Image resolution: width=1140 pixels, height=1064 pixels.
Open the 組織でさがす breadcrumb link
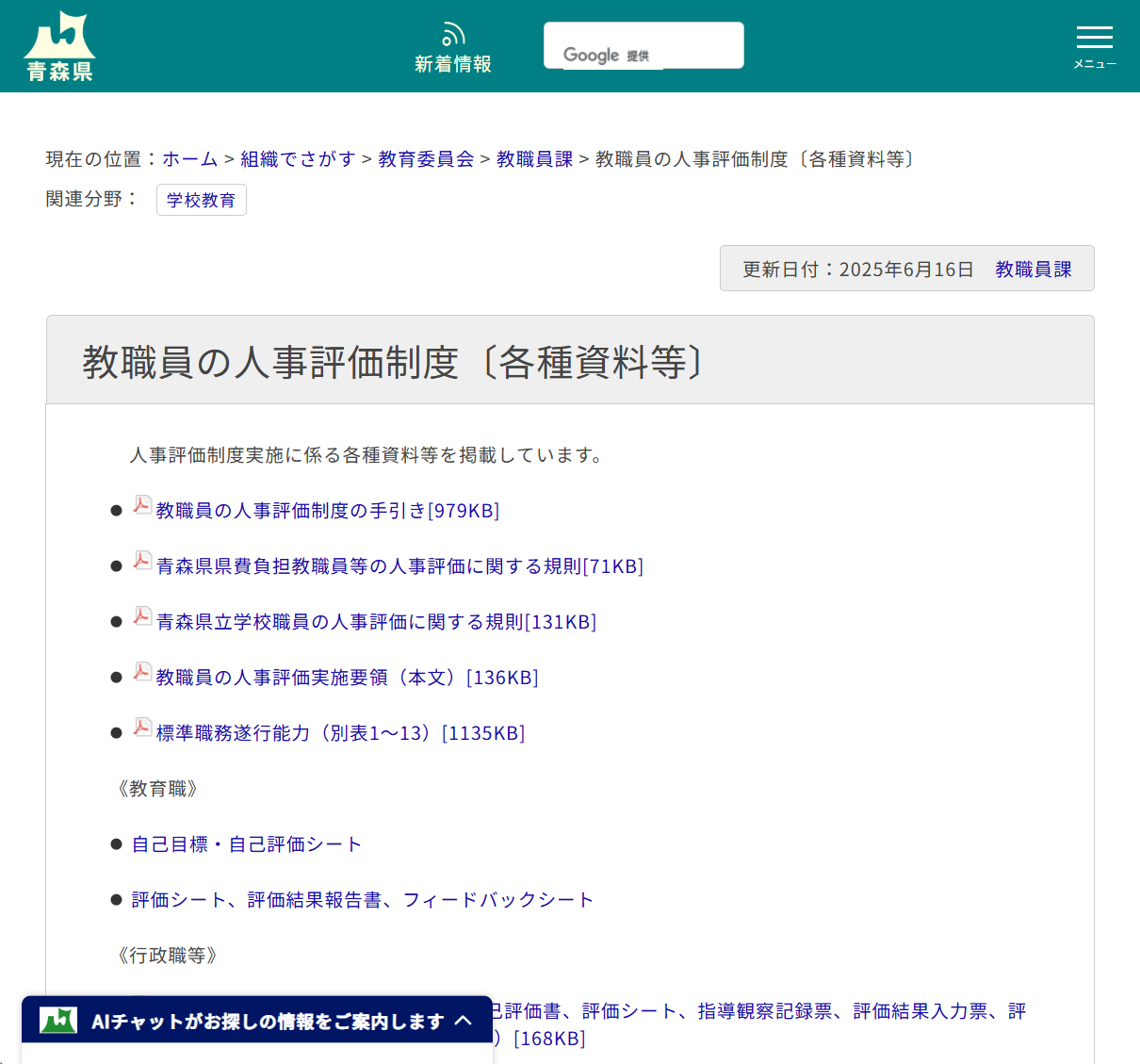tap(297, 159)
